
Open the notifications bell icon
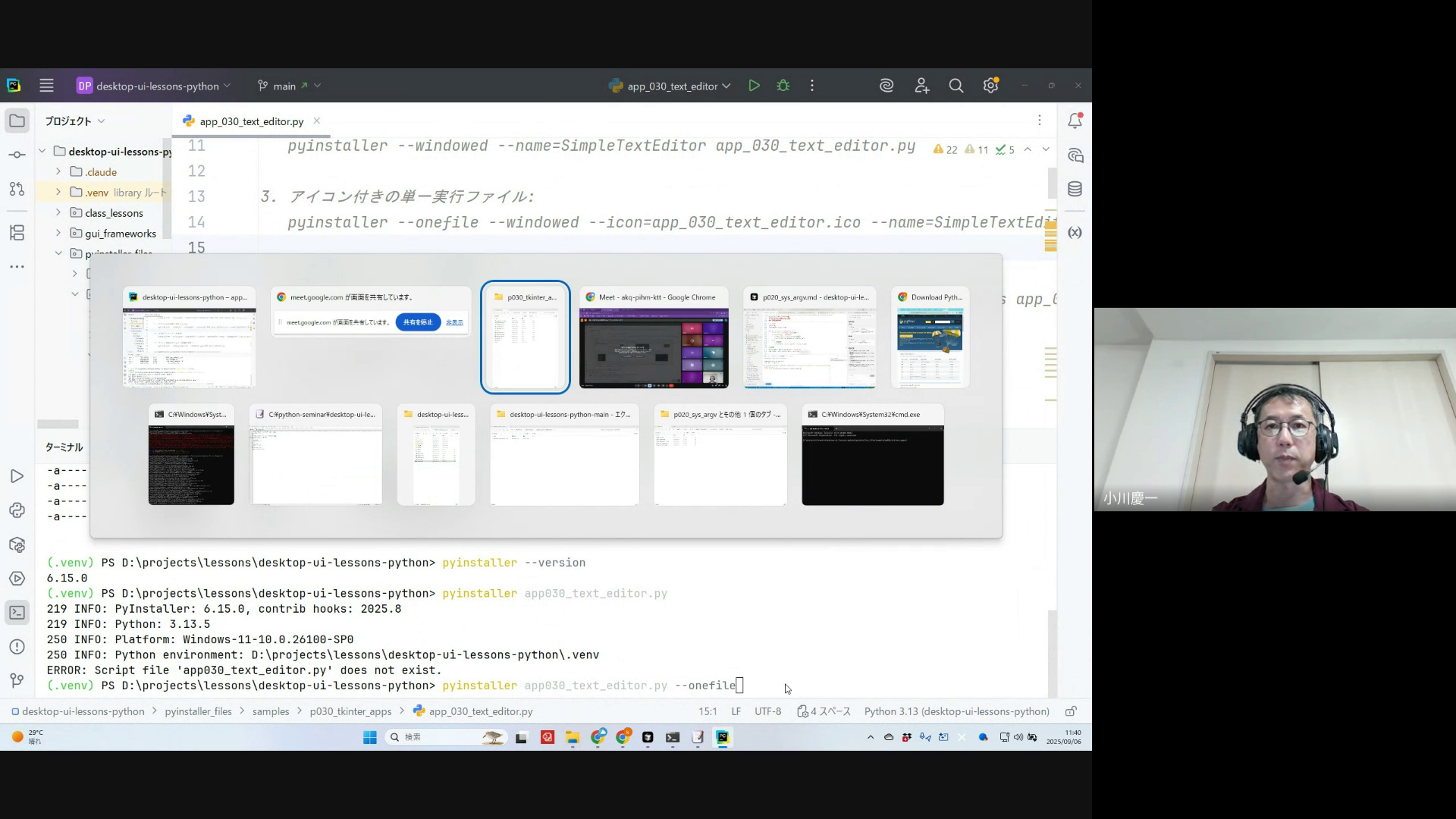pos(1075,121)
